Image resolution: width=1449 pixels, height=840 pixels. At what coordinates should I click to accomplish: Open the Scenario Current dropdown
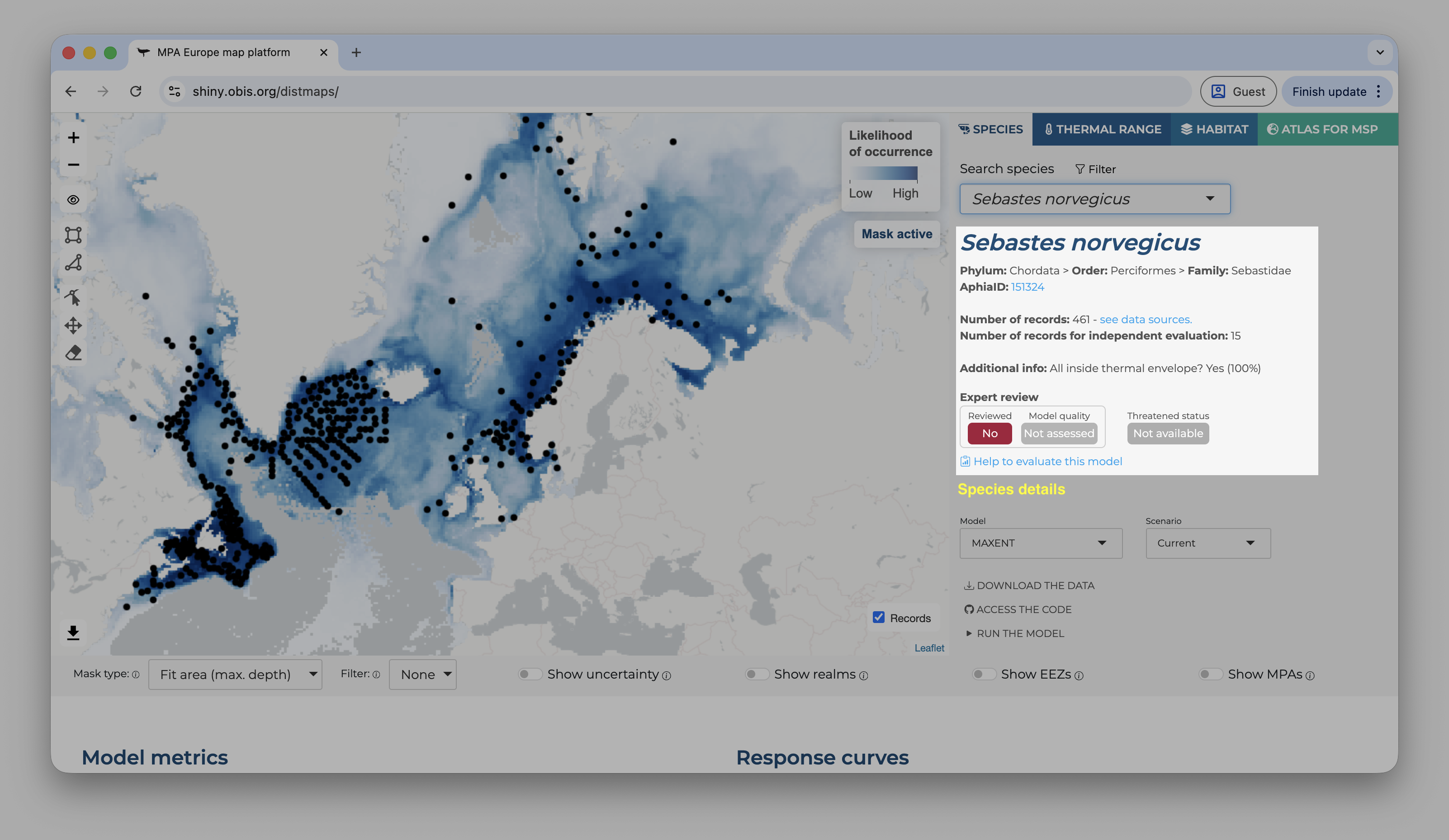[1208, 543]
